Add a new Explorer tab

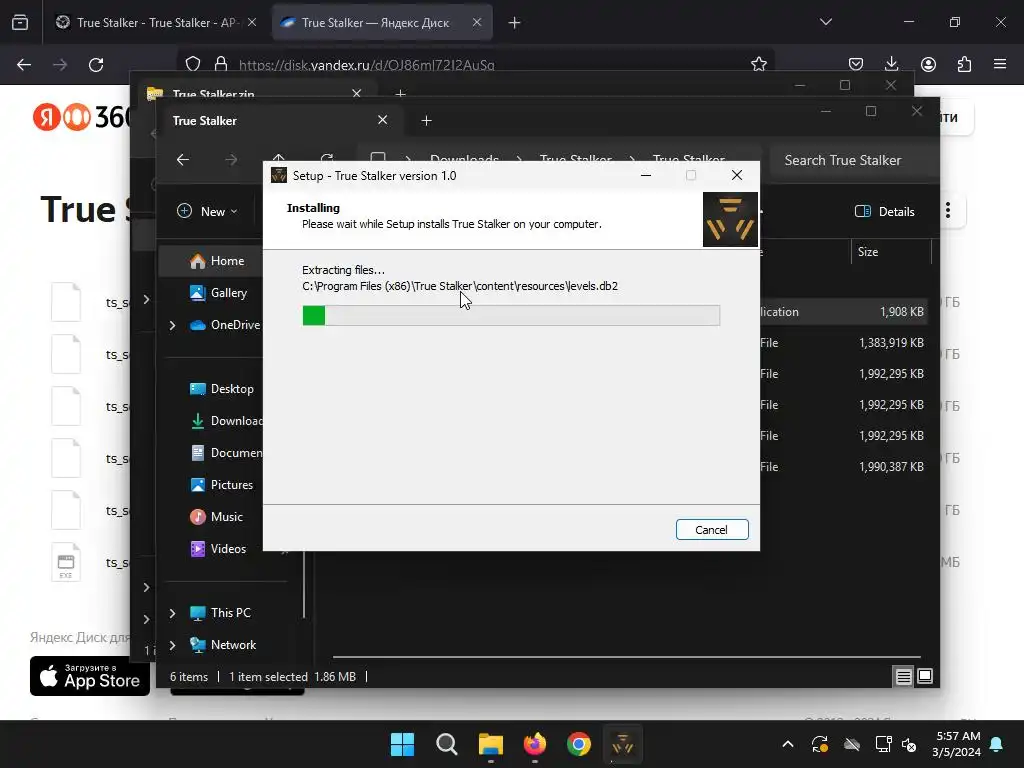[426, 121]
